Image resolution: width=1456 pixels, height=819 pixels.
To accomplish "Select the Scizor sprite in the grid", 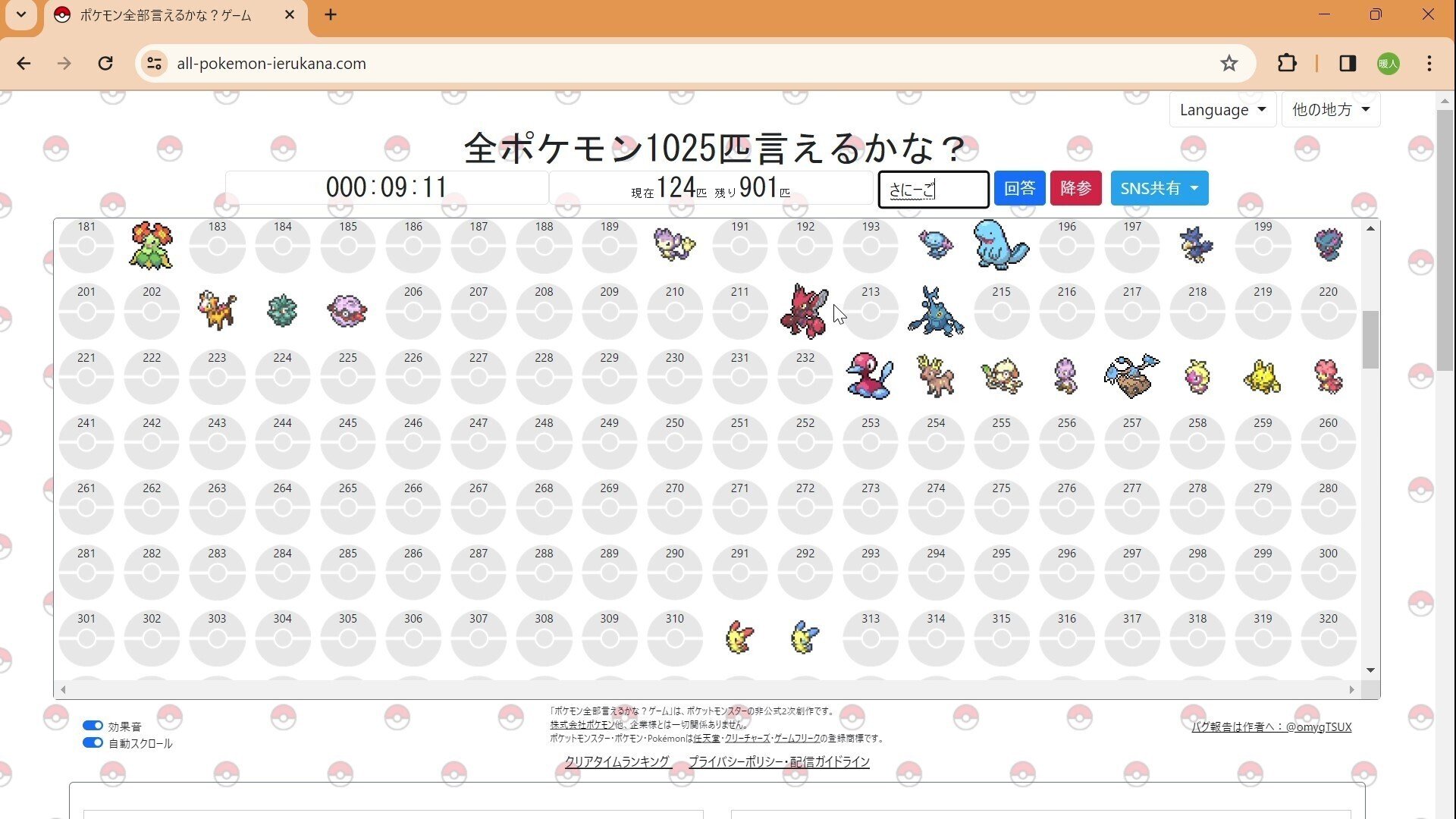I will tap(804, 310).
